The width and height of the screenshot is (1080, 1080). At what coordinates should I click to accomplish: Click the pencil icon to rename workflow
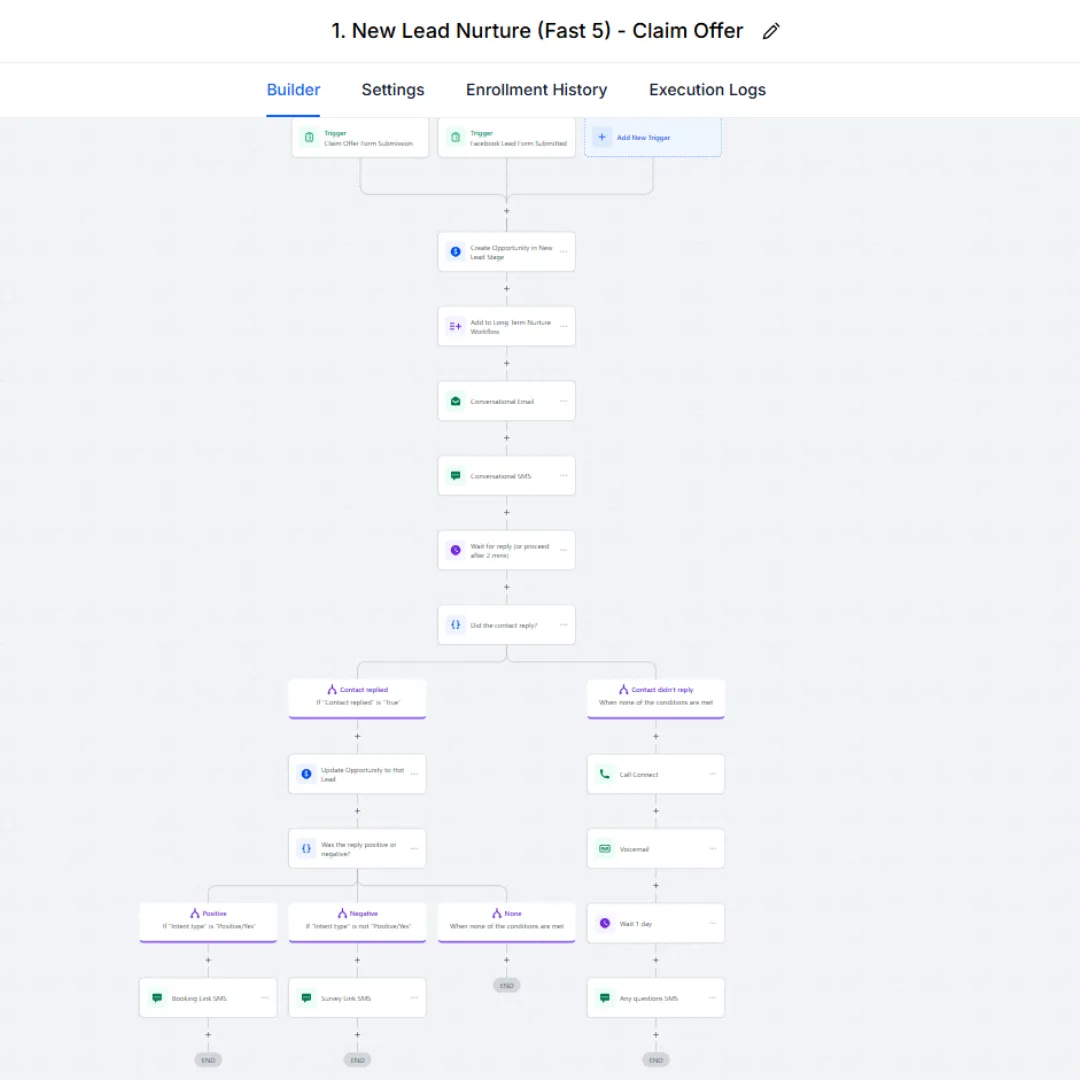click(x=771, y=31)
